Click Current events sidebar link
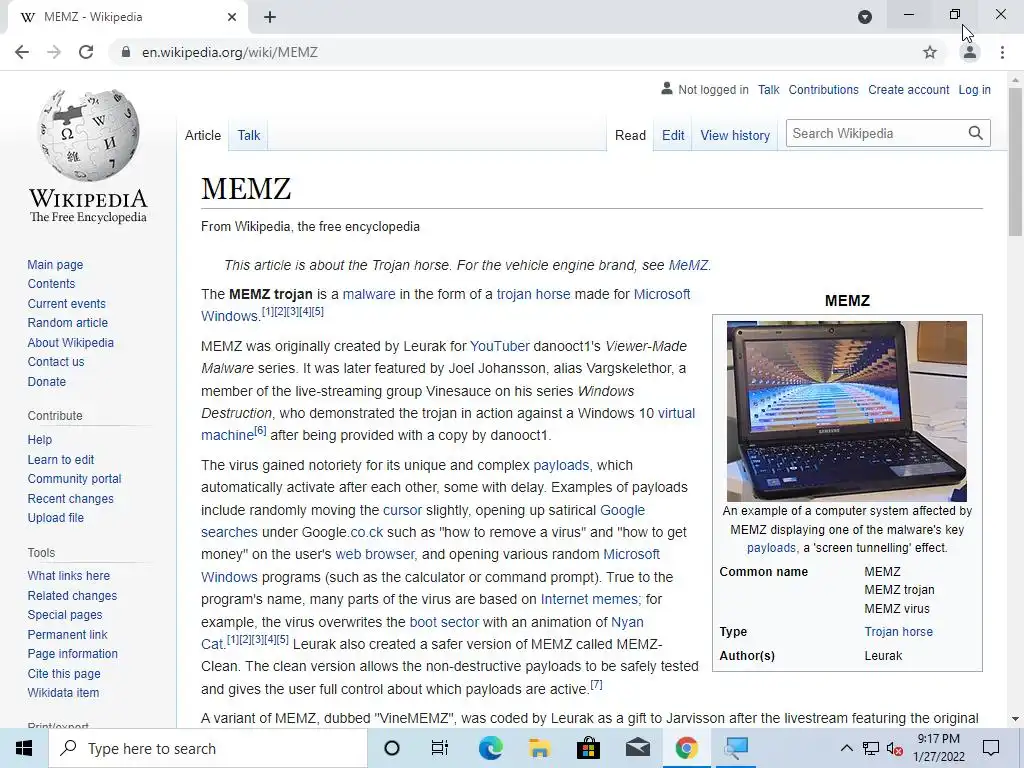The image size is (1024, 768). pos(67,304)
